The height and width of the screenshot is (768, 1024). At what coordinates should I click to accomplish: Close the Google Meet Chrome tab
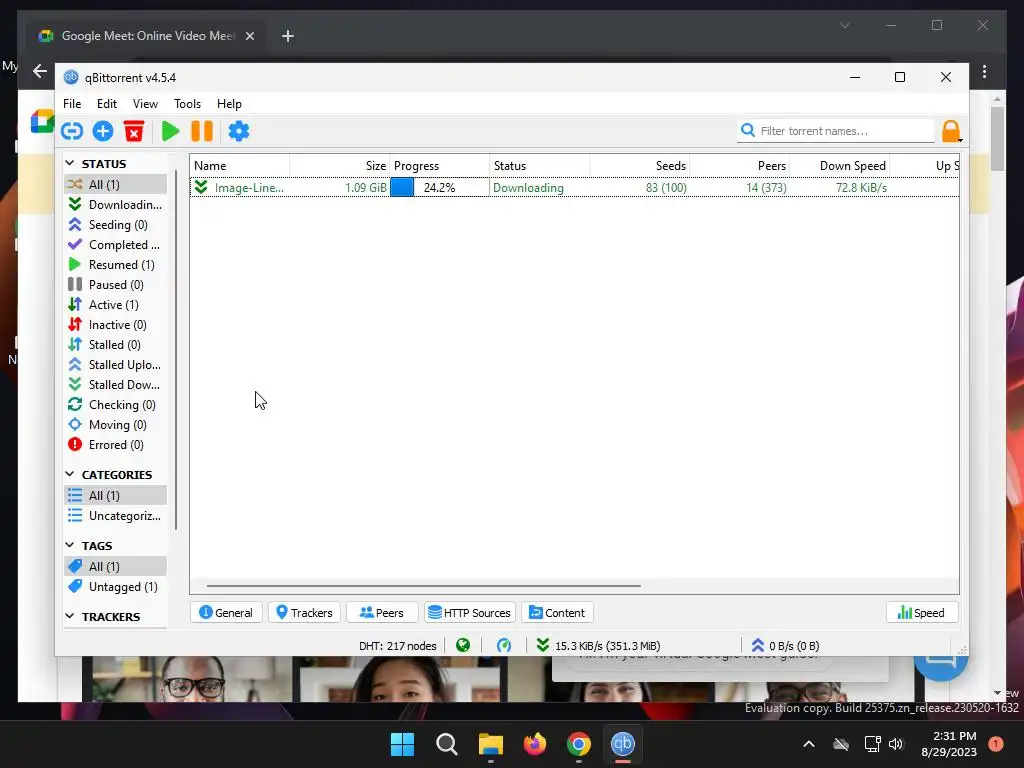pos(249,36)
